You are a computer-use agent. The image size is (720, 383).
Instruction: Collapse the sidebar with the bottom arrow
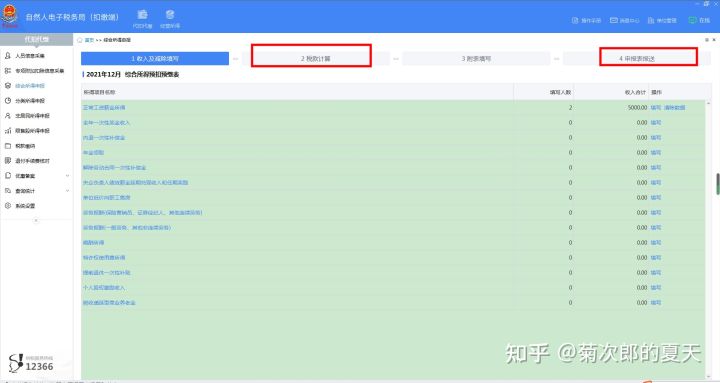click(x=36, y=220)
